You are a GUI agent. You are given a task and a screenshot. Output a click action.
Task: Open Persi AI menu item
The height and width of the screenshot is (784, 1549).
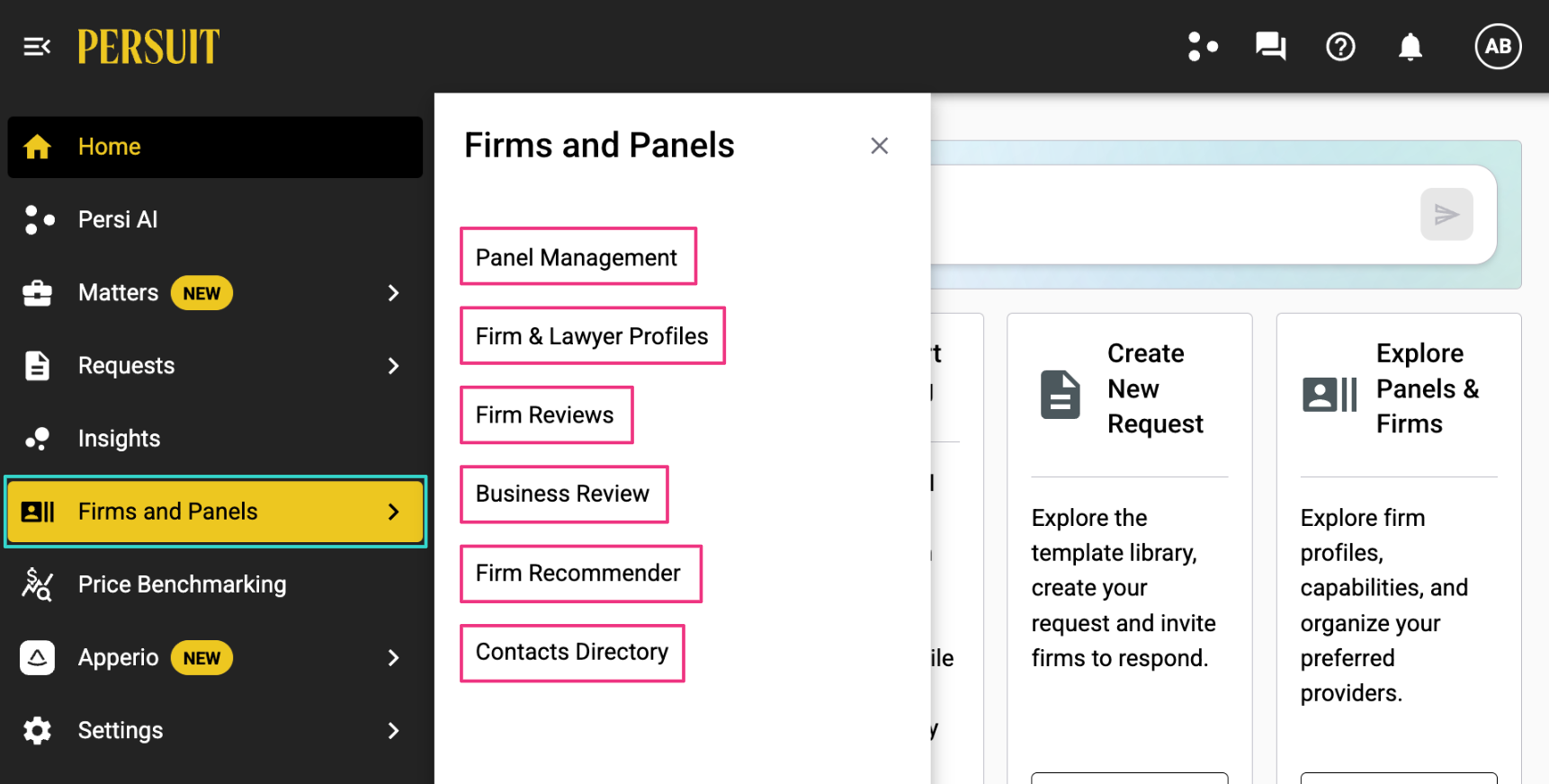(x=215, y=219)
